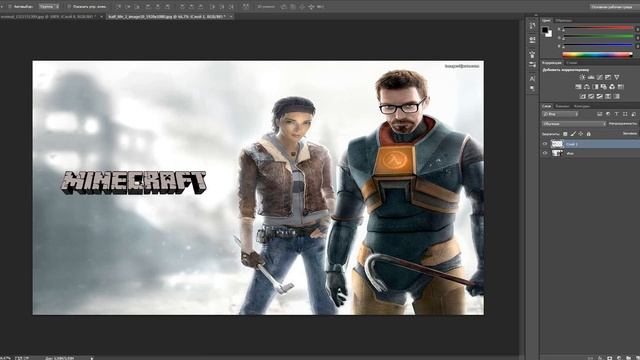Add a Color Balance adjustment (scales icon)
This screenshot has width=640, height=360.
[x=587, y=87]
